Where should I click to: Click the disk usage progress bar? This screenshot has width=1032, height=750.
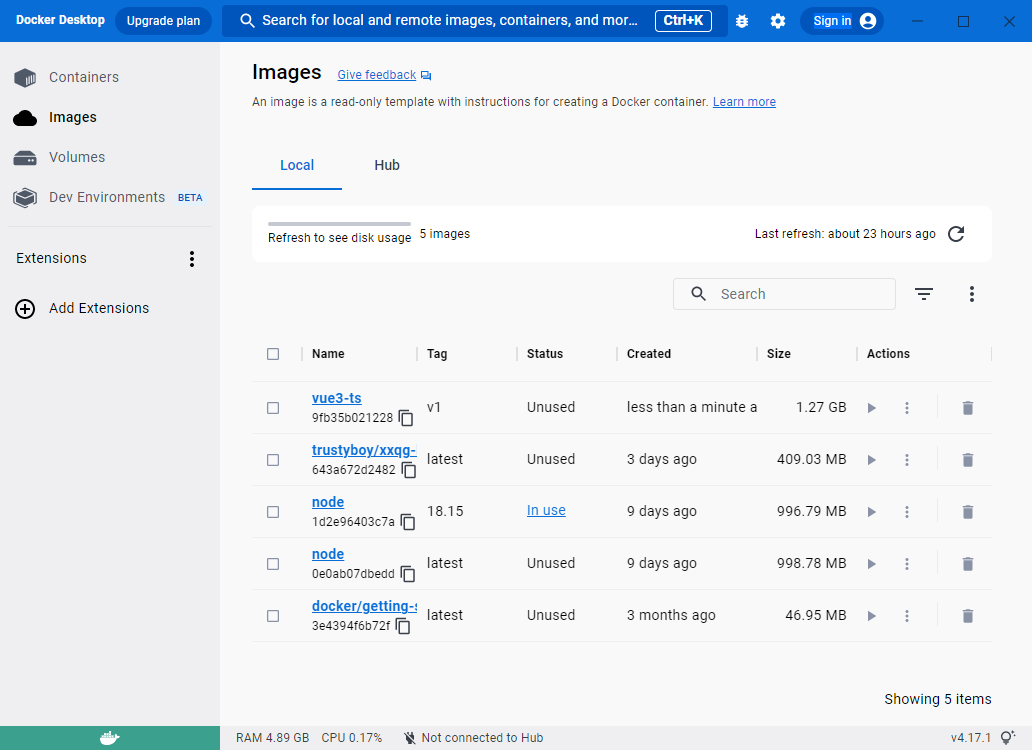click(x=339, y=224)
